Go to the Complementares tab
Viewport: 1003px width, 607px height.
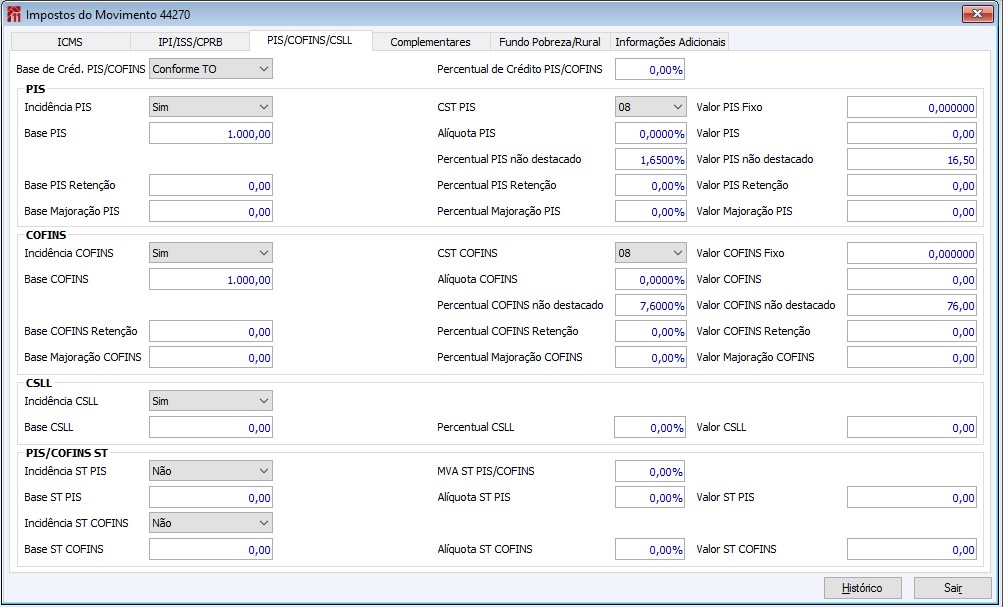pos(430,42)
